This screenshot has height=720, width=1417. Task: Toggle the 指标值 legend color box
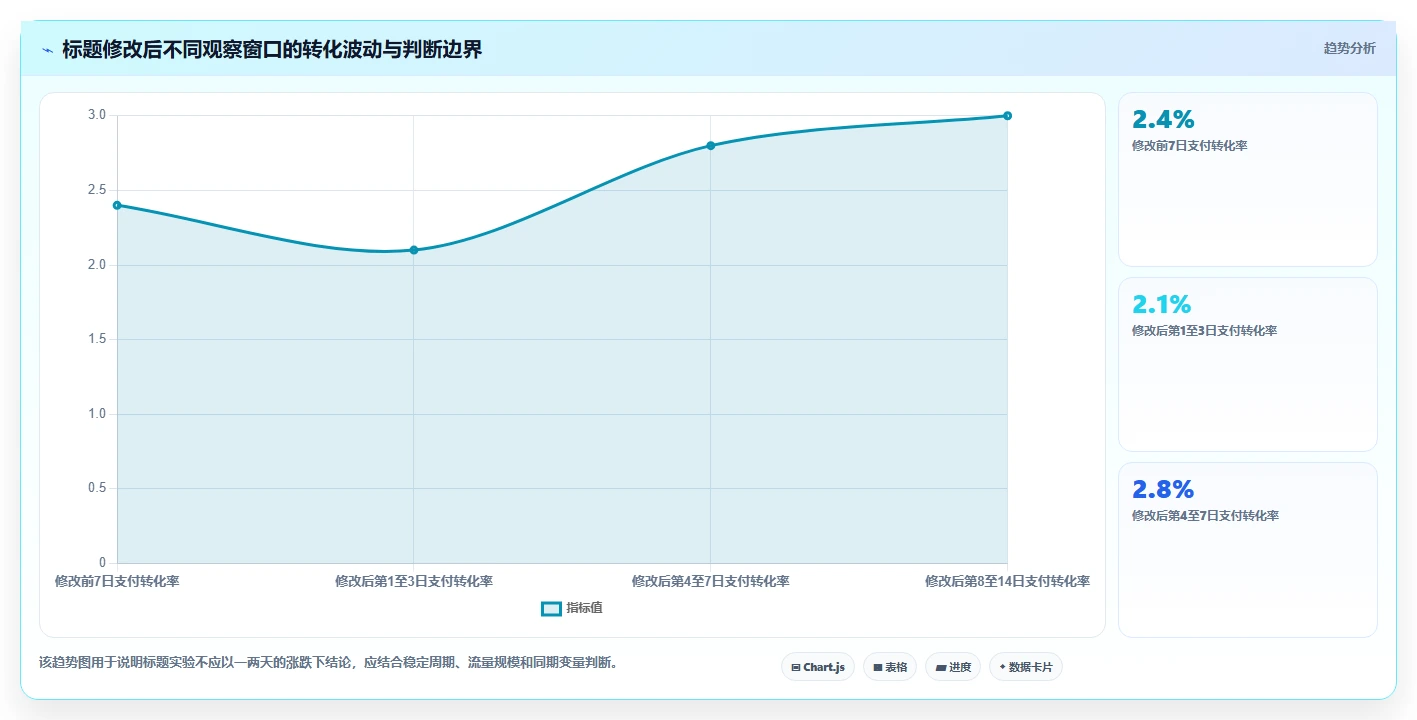coord(551,608)
